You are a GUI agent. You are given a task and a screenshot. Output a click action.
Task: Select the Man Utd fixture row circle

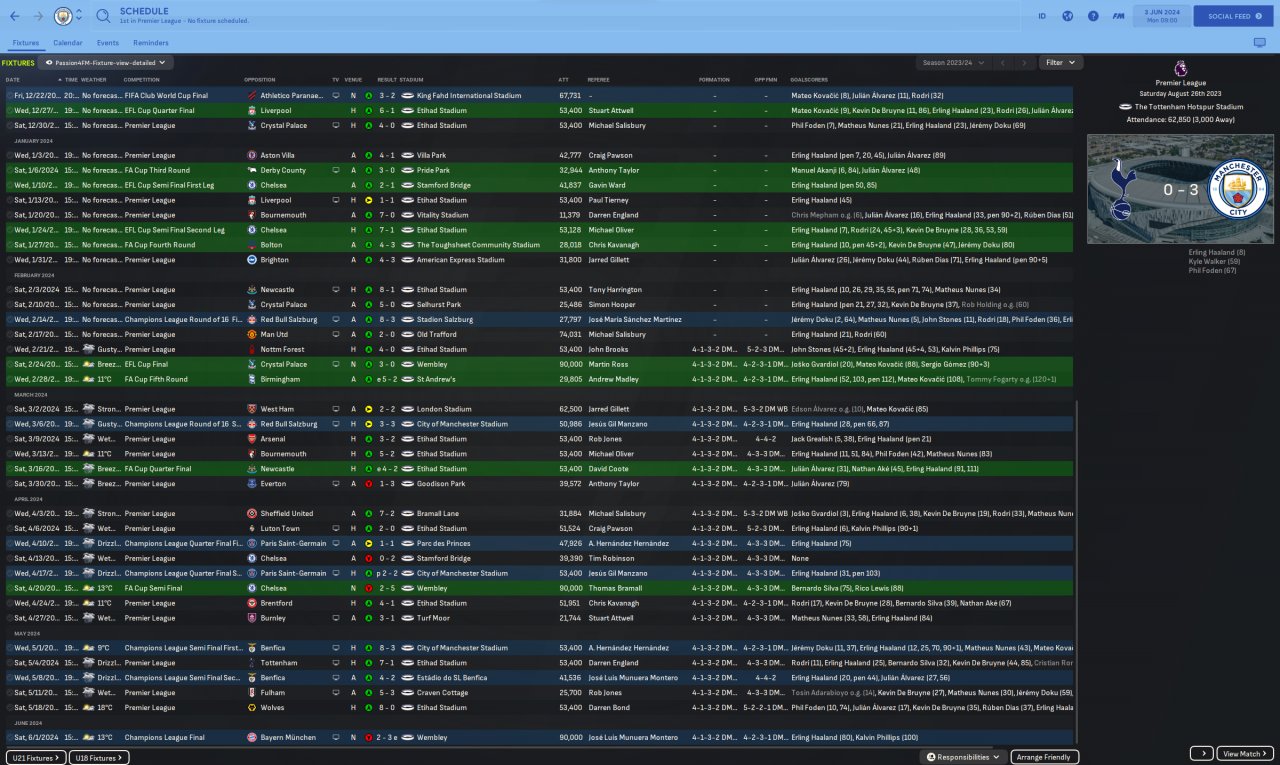[10, 335]
